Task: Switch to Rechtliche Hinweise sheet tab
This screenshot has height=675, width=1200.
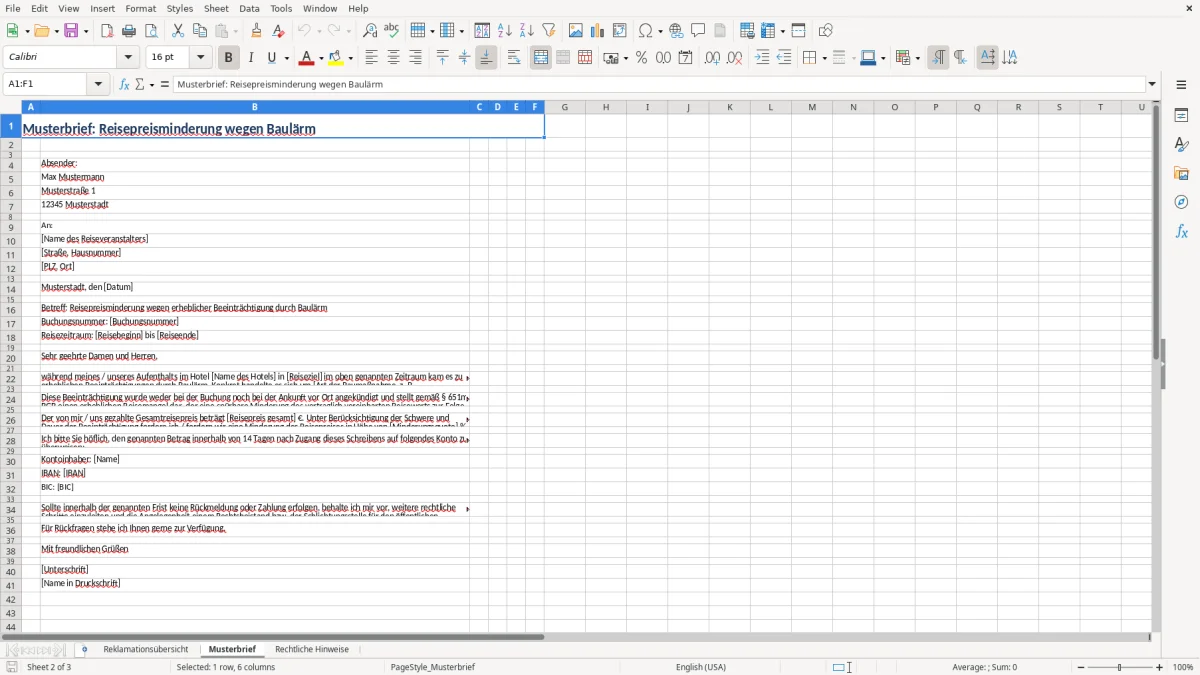Action: (x=312, y=649)
